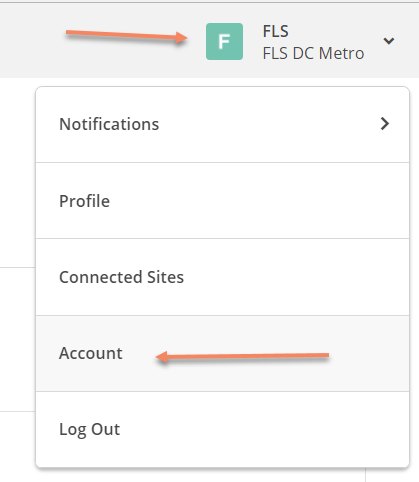Viewport: 419px width, 482px height.
Task: Click the letter F in the teal badge
Action: (224, 42)
